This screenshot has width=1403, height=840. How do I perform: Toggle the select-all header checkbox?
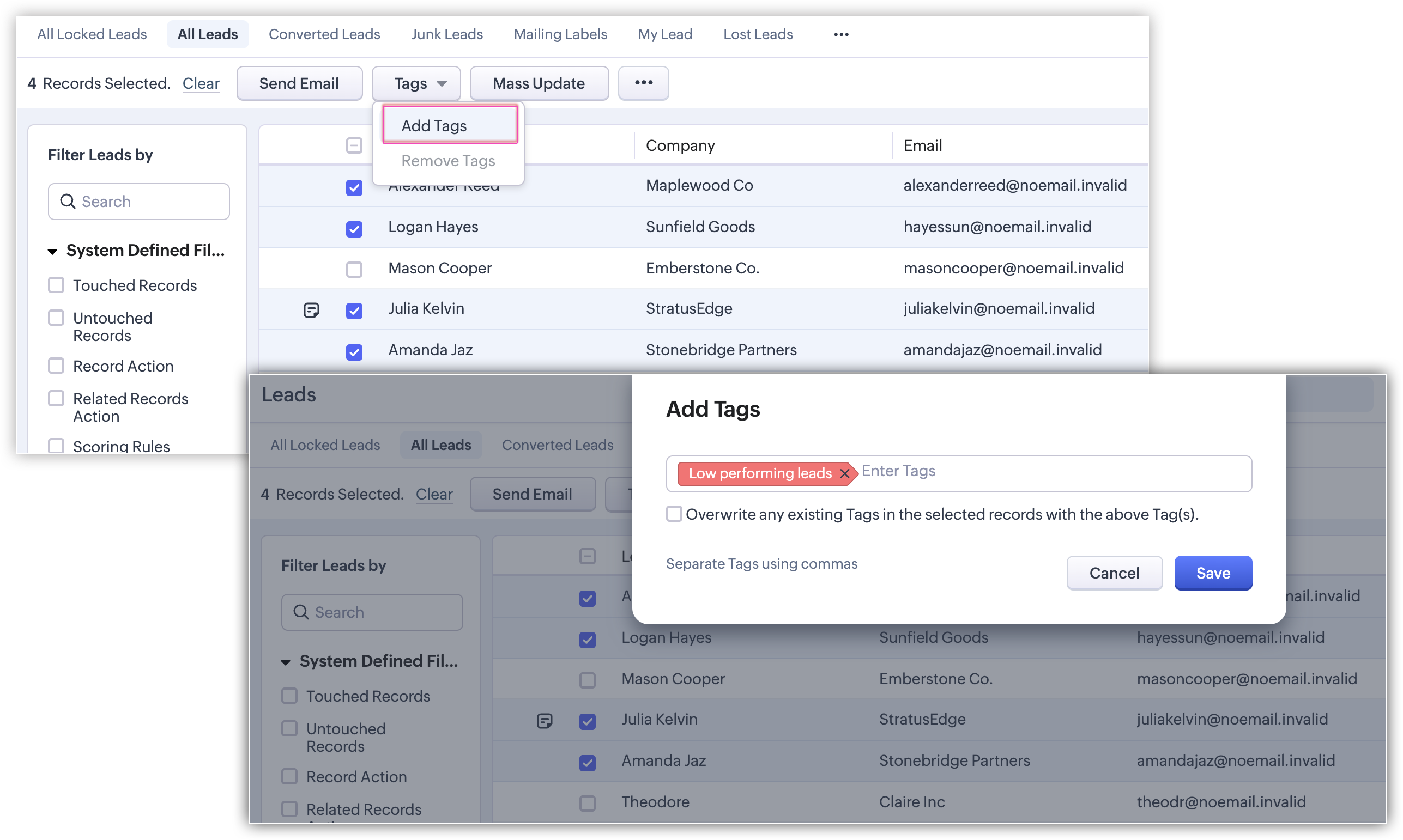[x=354, y=145]
